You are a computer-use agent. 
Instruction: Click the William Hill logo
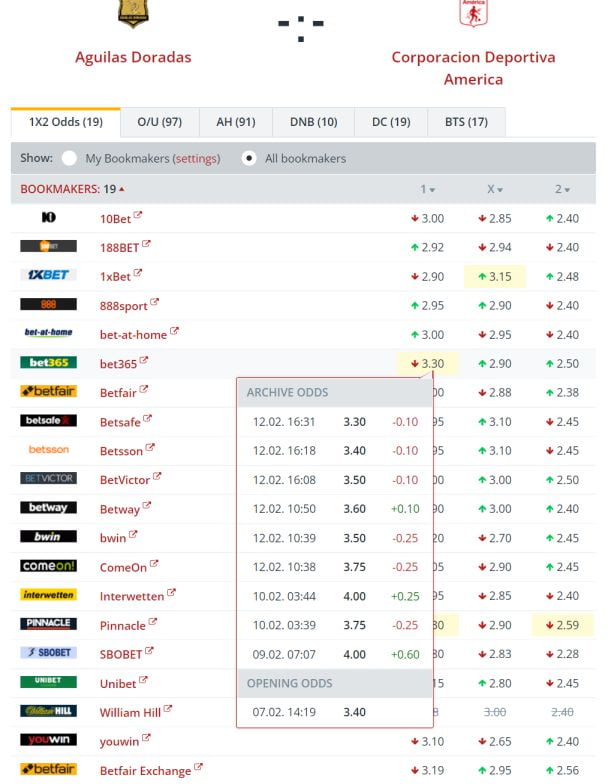click(48, 710)
